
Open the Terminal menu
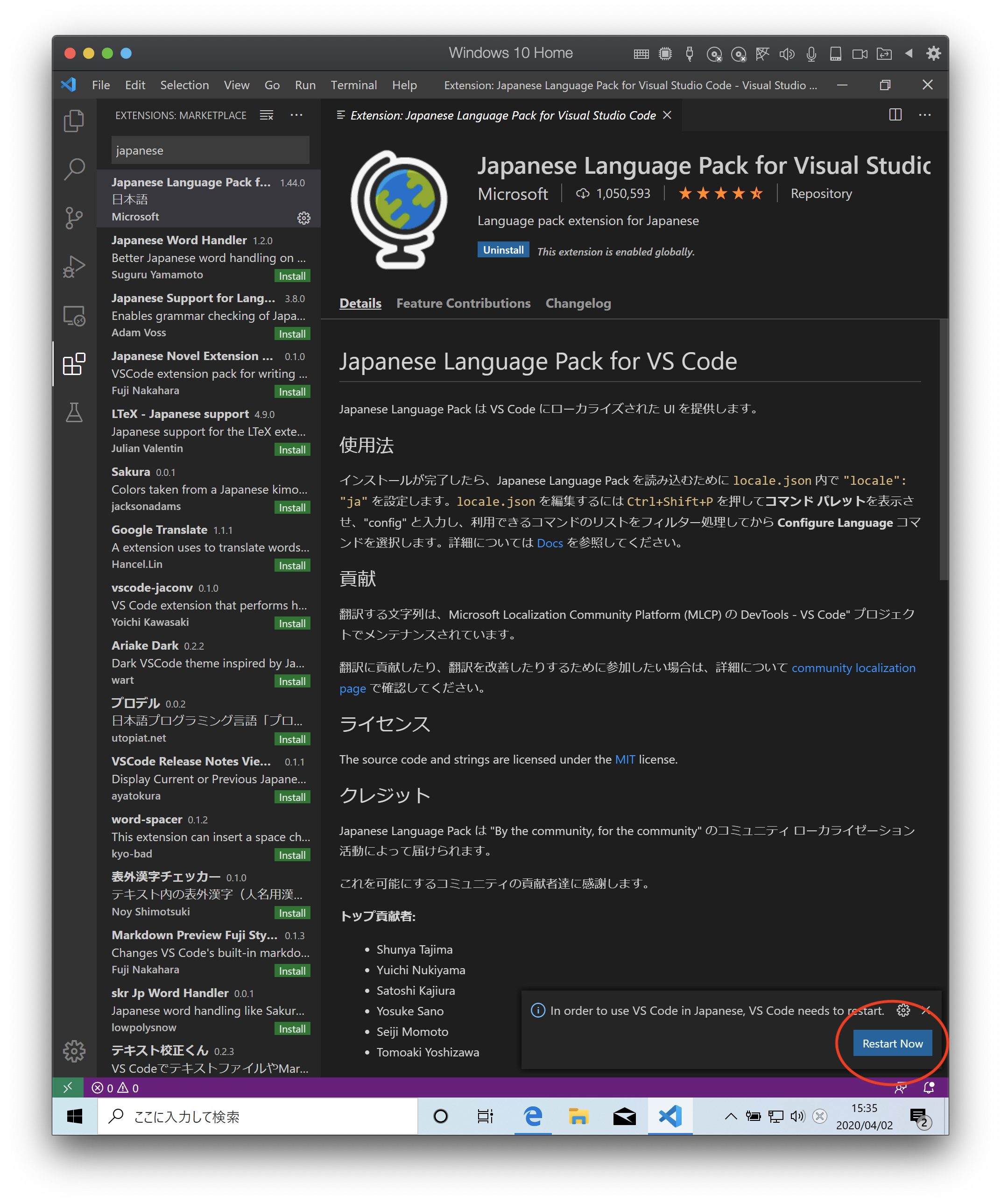pos(354,85)
